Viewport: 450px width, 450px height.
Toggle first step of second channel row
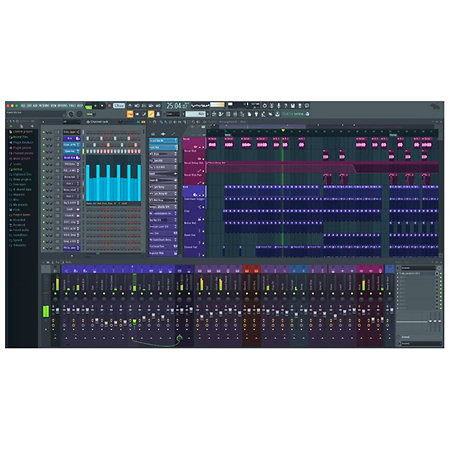coord(88,138)
